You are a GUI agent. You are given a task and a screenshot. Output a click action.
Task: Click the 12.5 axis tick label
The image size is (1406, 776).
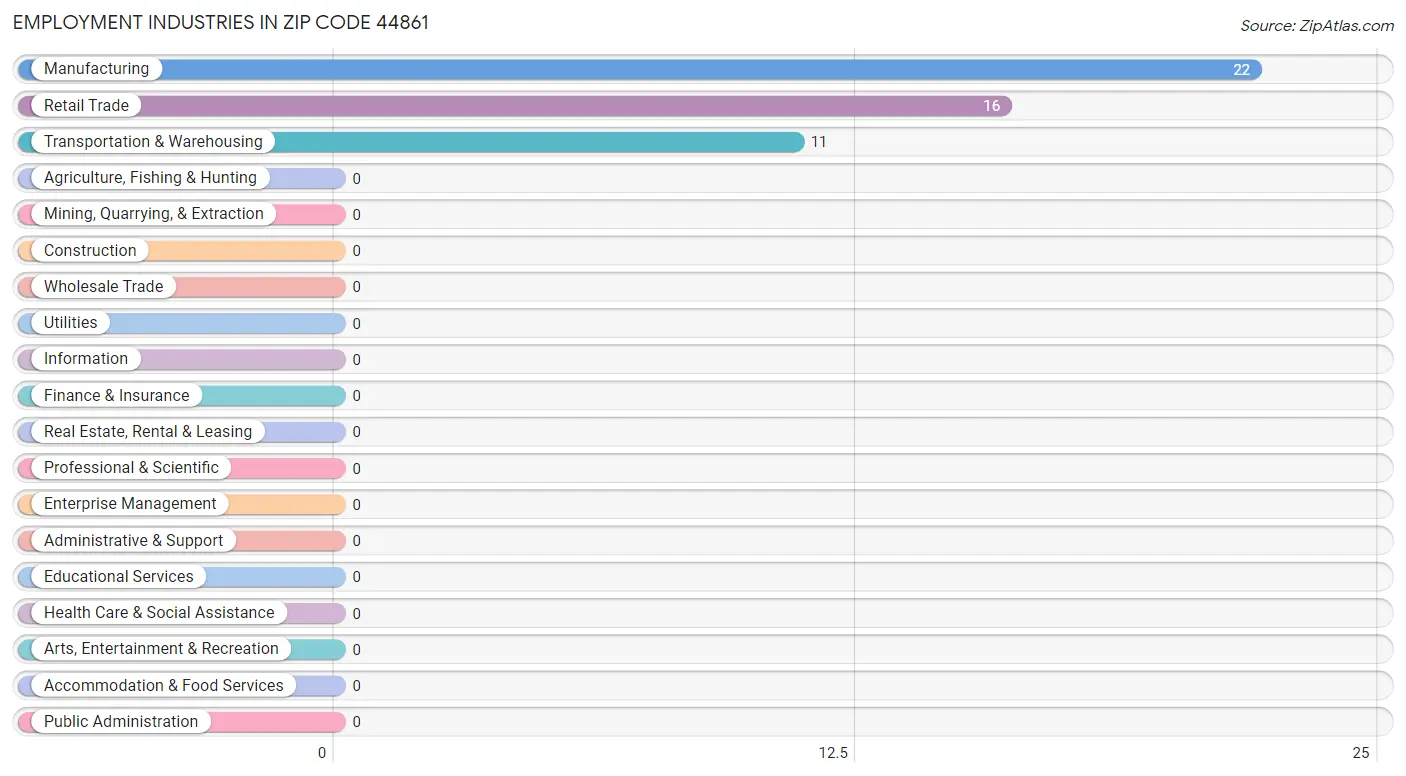pos(833,753)
